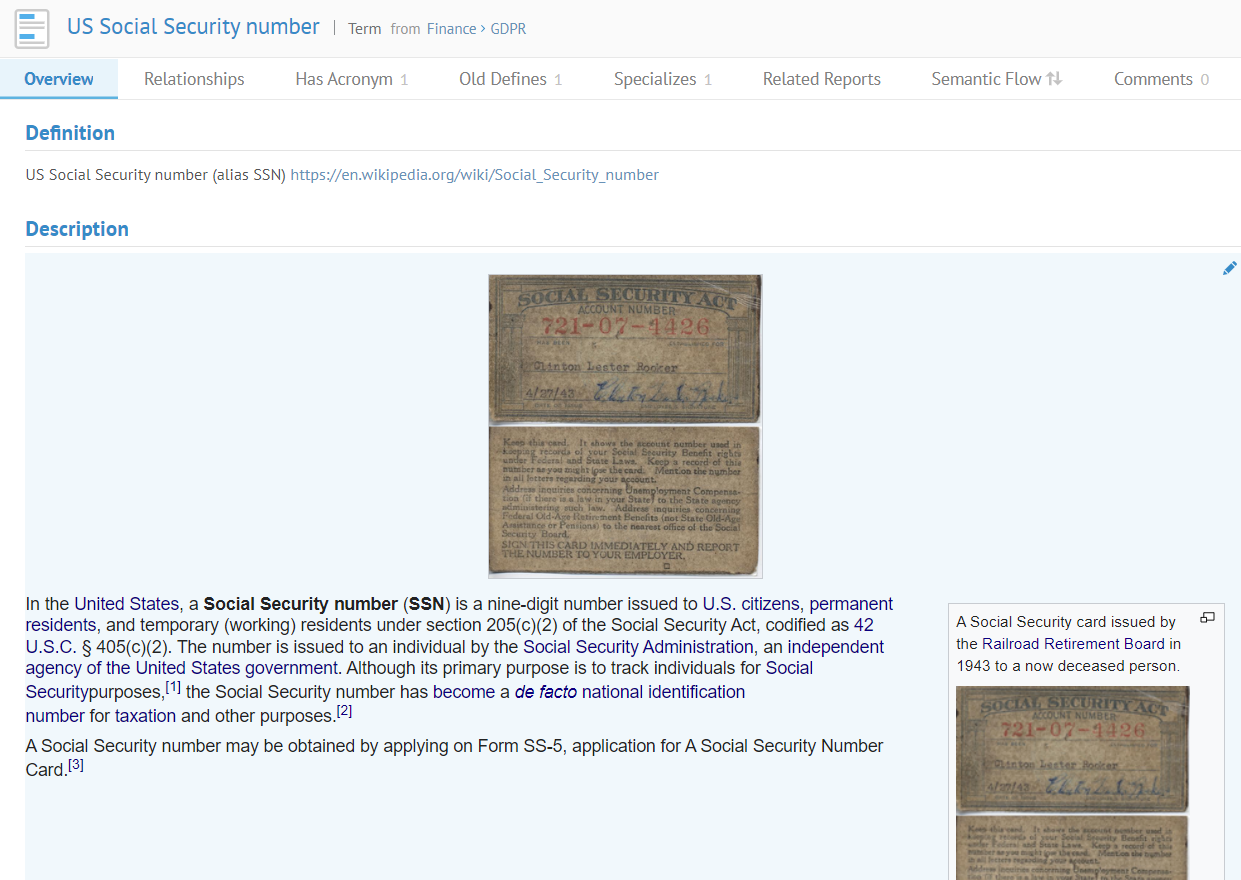Open the de facto link

pos(545,692)
